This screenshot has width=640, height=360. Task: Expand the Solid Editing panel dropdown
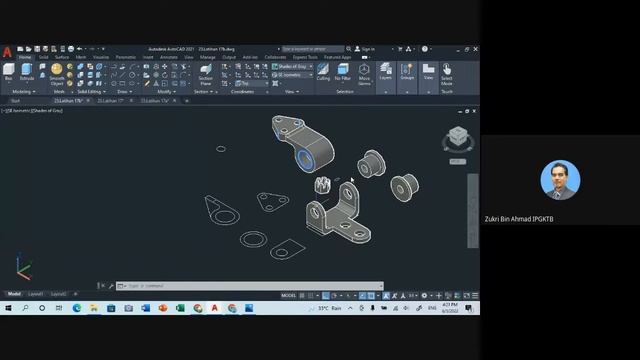click(91, 92)
